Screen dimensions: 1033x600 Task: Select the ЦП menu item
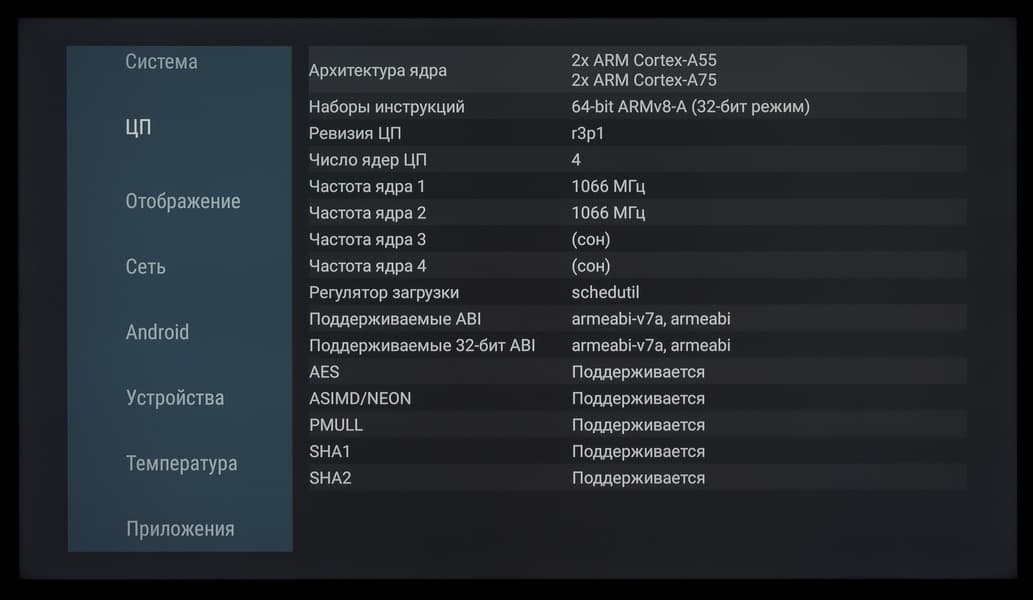[x=139, y=128]
